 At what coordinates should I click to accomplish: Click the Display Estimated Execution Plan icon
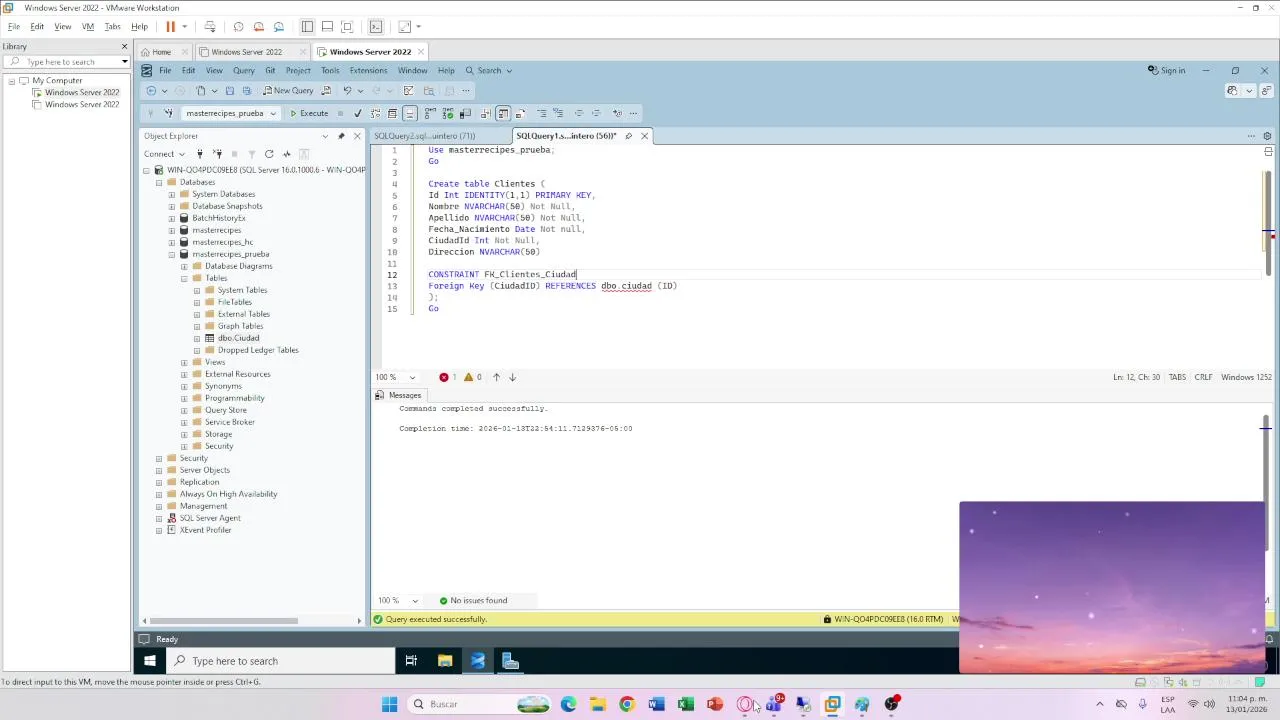point(376,113)
